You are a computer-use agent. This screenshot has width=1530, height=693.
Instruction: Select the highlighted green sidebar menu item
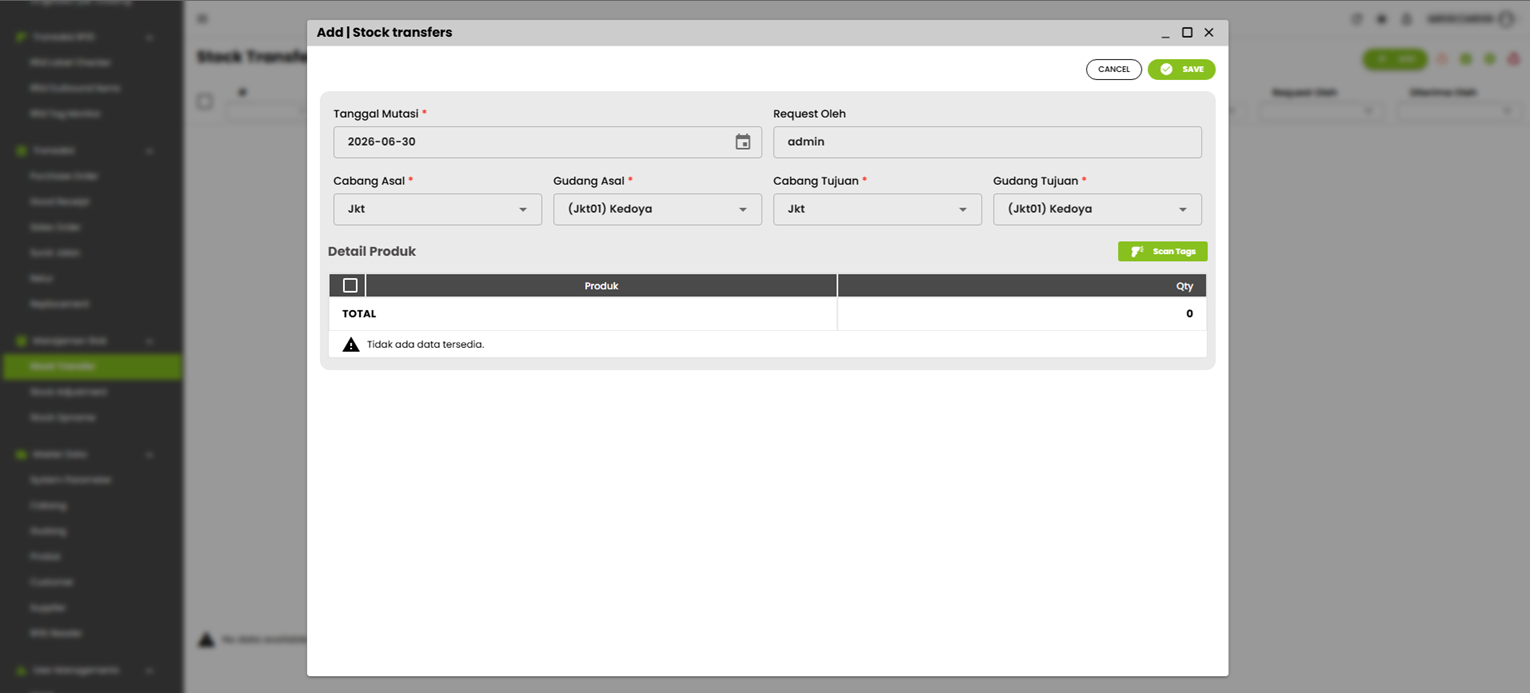(x=92, y=366)
